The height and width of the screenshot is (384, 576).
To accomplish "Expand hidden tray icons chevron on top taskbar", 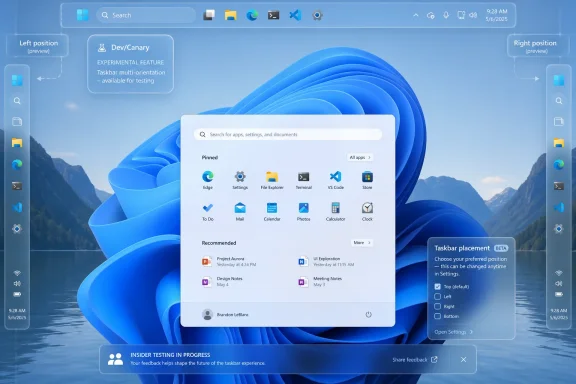I will click(416, 15).
